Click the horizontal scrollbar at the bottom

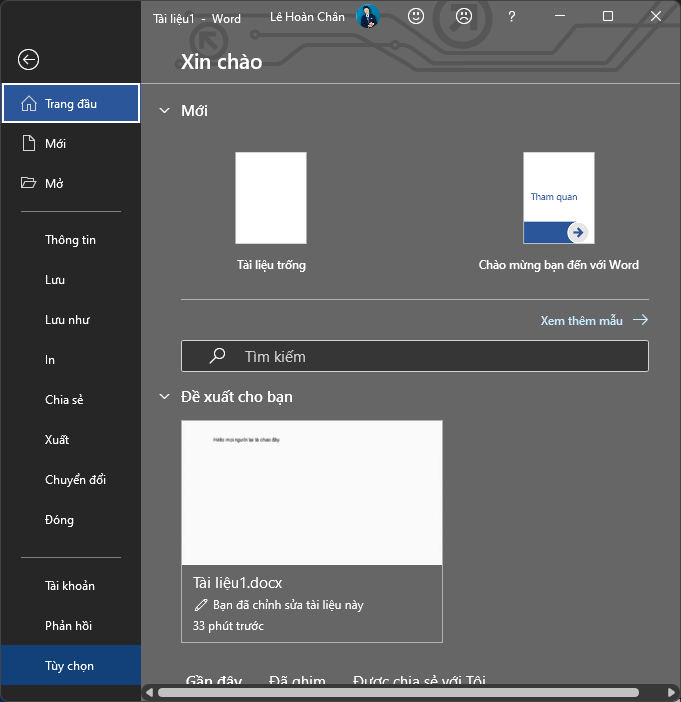400,692
